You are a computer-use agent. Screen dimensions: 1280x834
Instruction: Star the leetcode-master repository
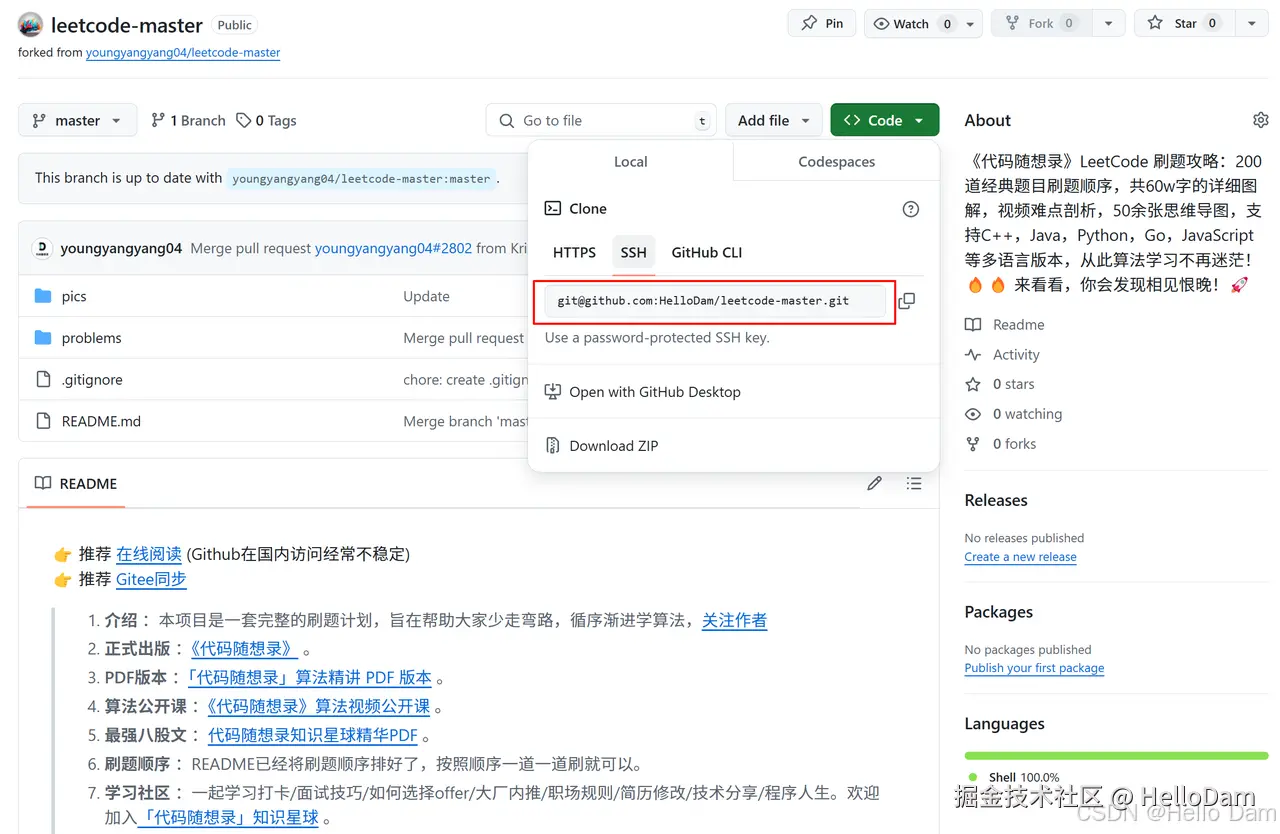coord(1185,24)
